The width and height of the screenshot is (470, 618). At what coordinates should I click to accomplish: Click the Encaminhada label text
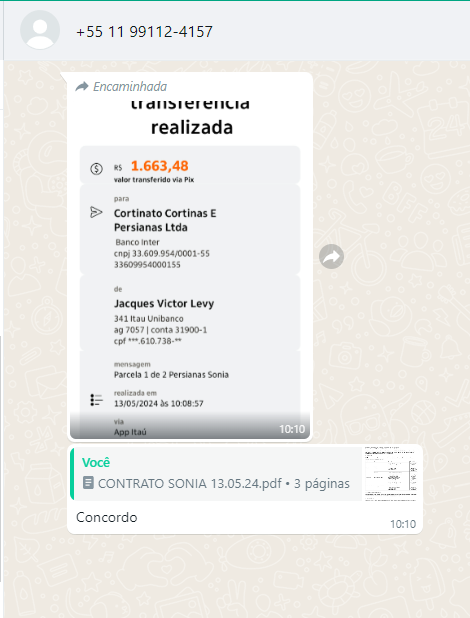pos(130,86)
